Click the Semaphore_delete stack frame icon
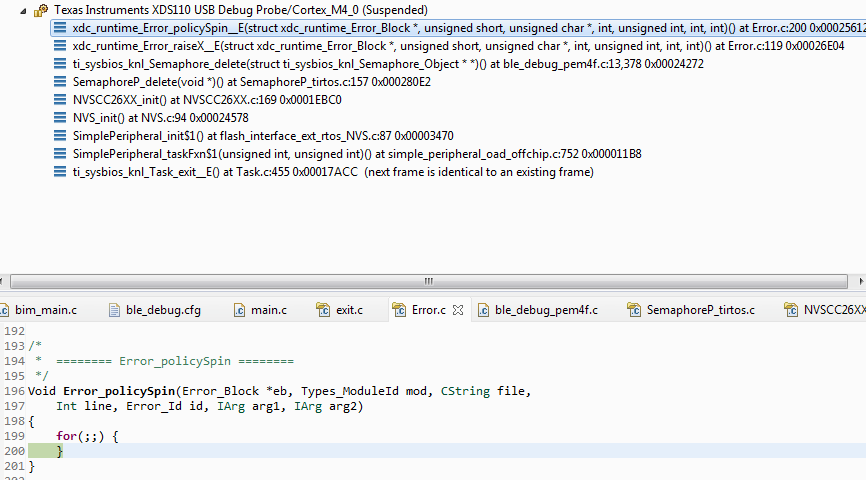Viewport: 866px width, 480px height. point(60,64)
